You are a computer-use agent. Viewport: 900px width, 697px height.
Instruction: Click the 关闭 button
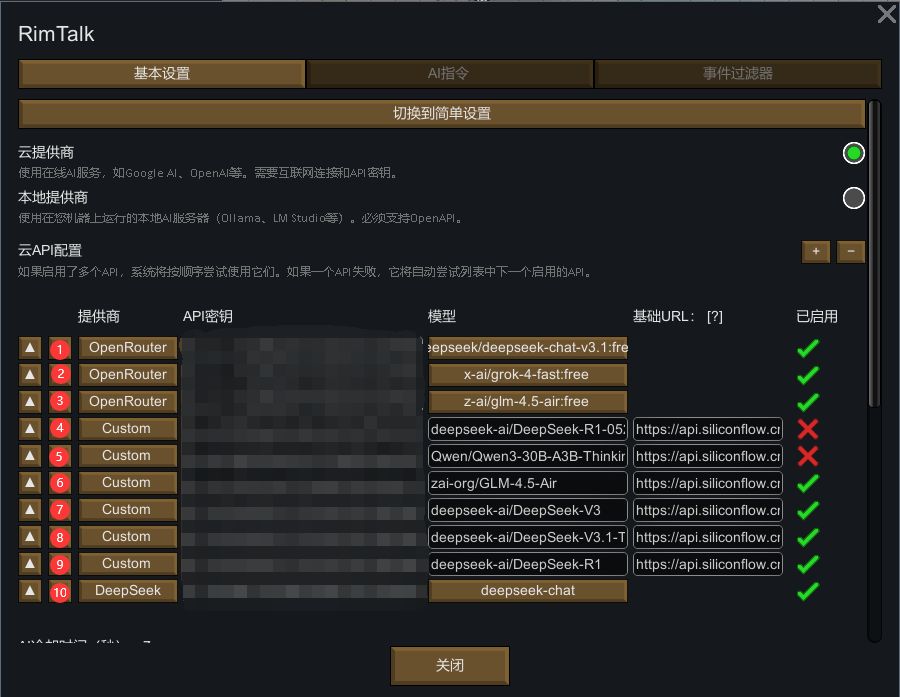point(449,666)
